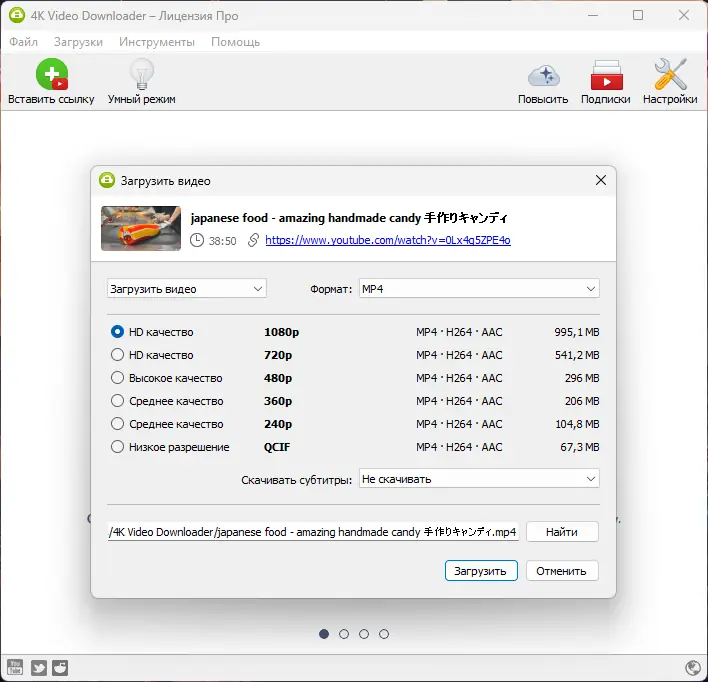Click the 206 MB size text
This screenshot has width=708, height=682.
point(582,401)
